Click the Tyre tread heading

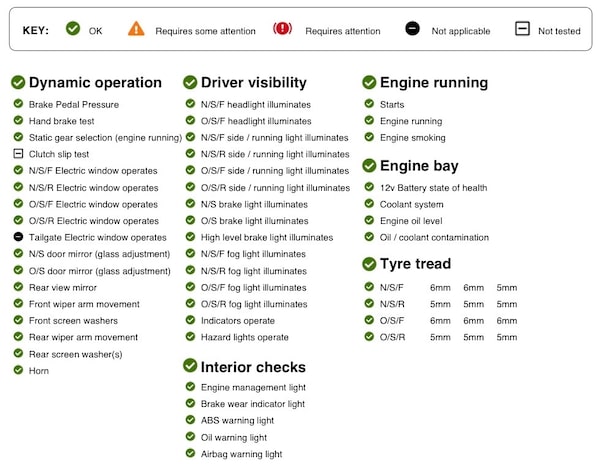[415, 264]
